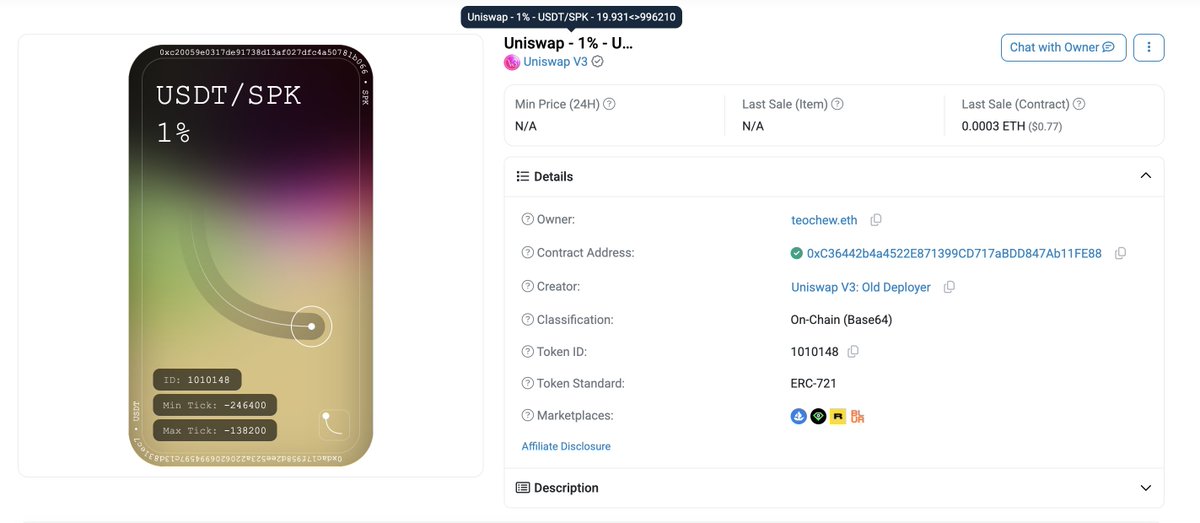This screenshot has width=1200, height=523.
Task: Open the Affiliate Disclosure link
Action: click(x=566, y=446)
